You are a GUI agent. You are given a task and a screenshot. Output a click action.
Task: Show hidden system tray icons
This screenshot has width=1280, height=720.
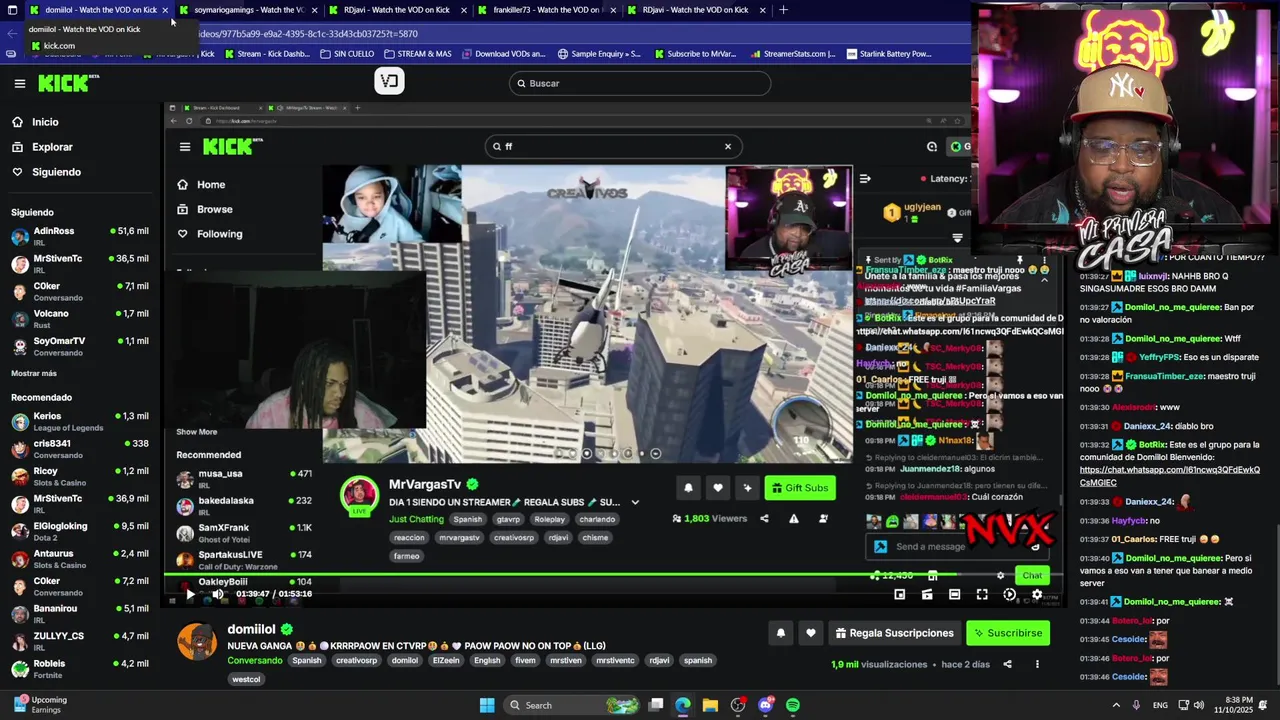click(1115, 705)
